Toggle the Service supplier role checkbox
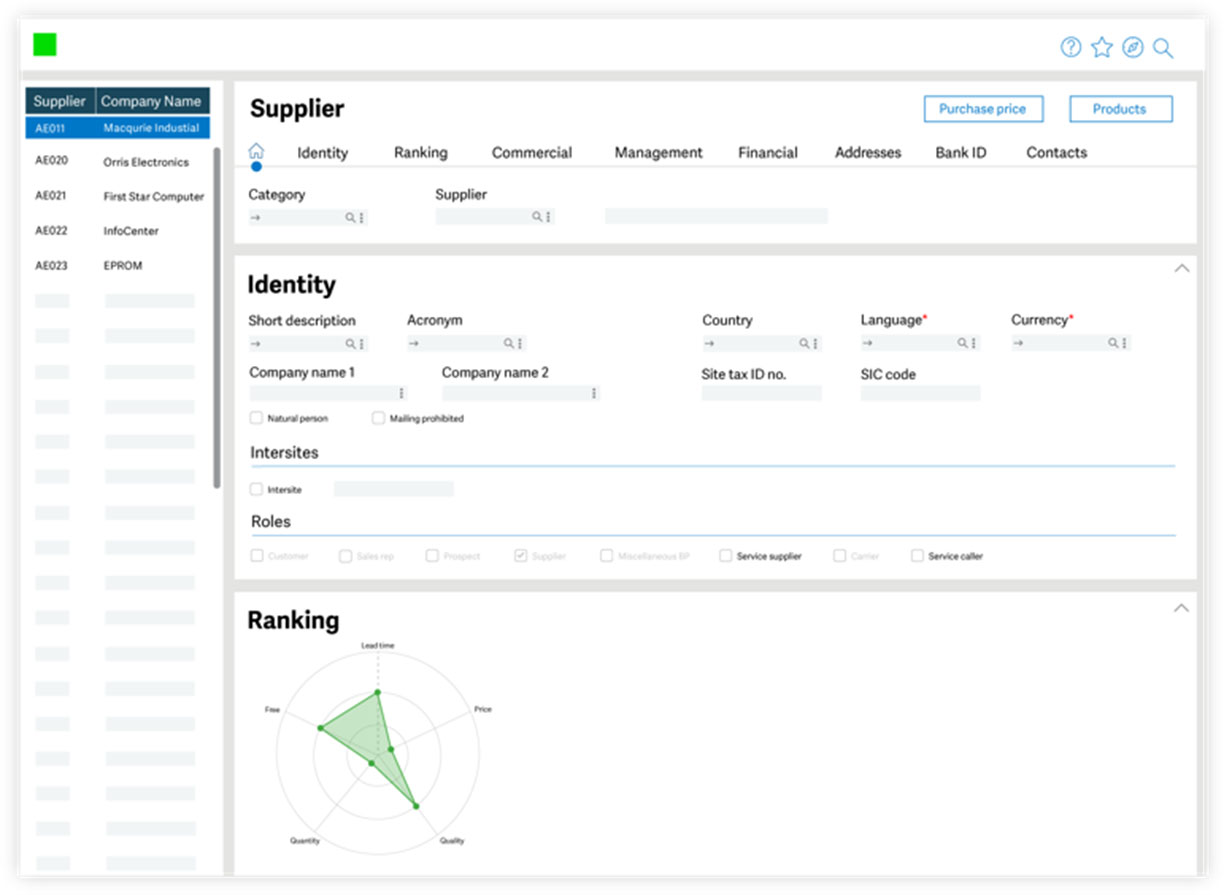The width and height of the screenshot is (1224, 895). (725, 555)
